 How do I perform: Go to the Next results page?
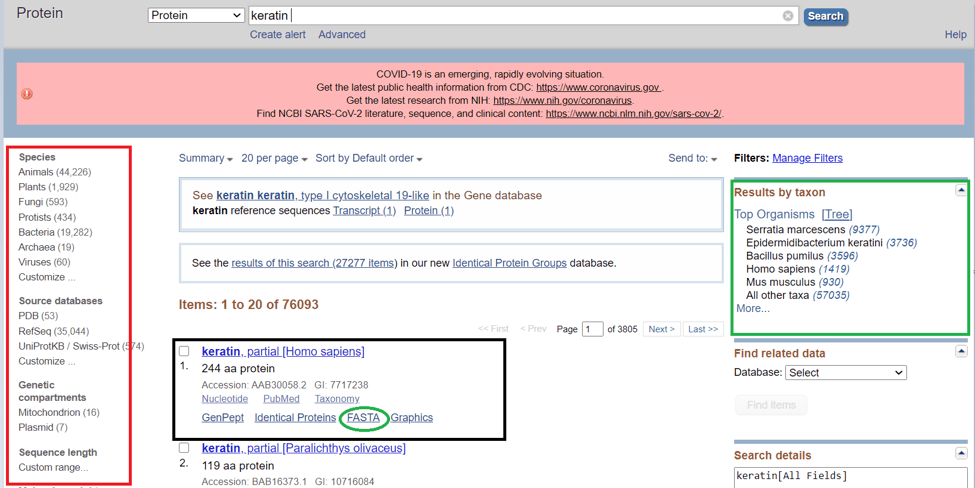pos(661,329)
